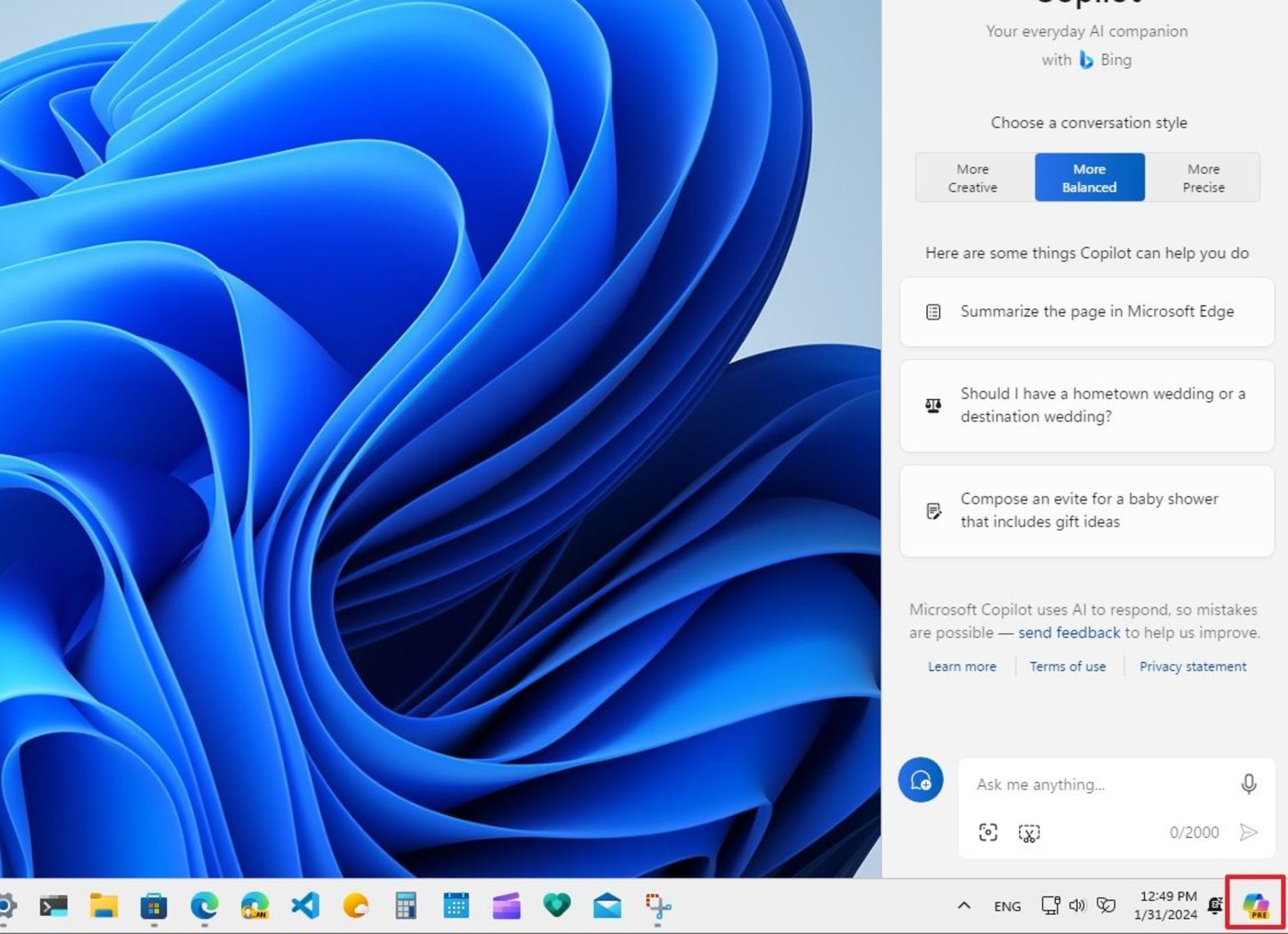Select More Balanced conversation style
Image resolution: width=1288 pixels, height=934 pixels.
tap(1089, 178)
